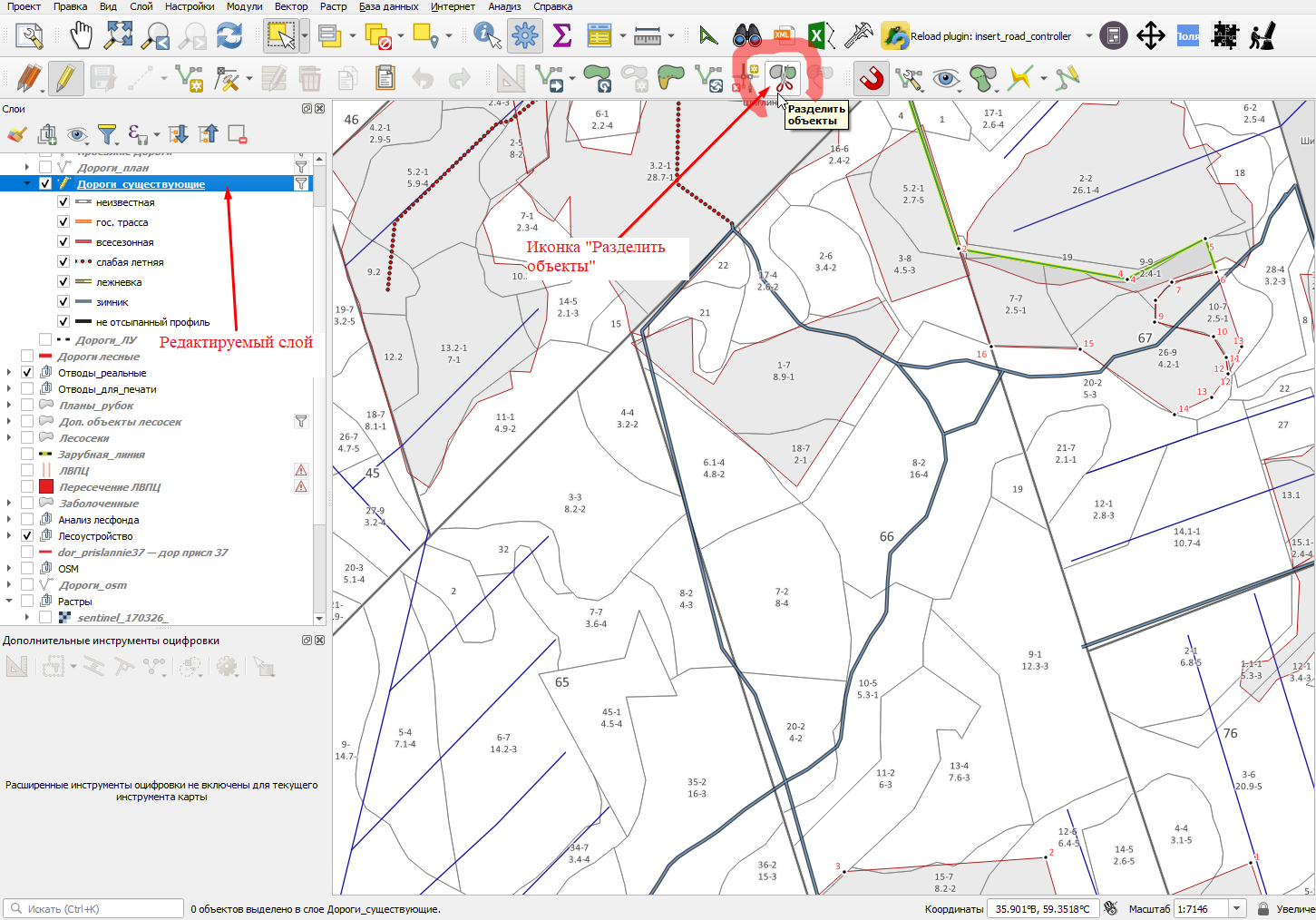
Task: Open the measure line ruler tool
Action: point(648,36)
